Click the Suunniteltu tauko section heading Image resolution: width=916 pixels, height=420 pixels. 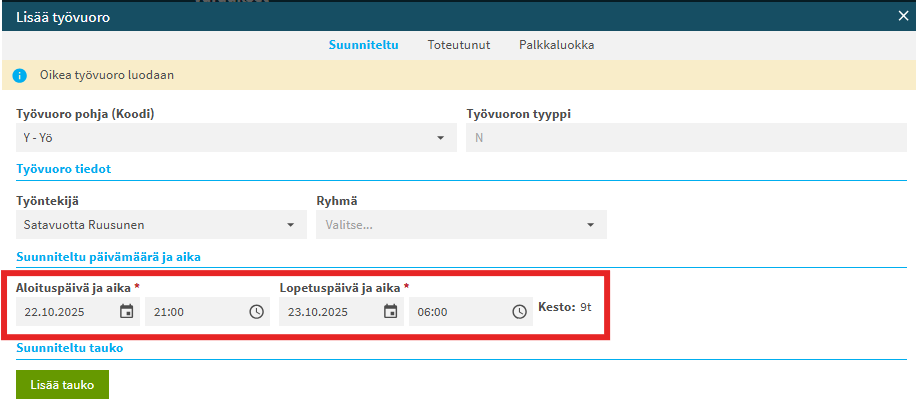(x=70, y=348)
